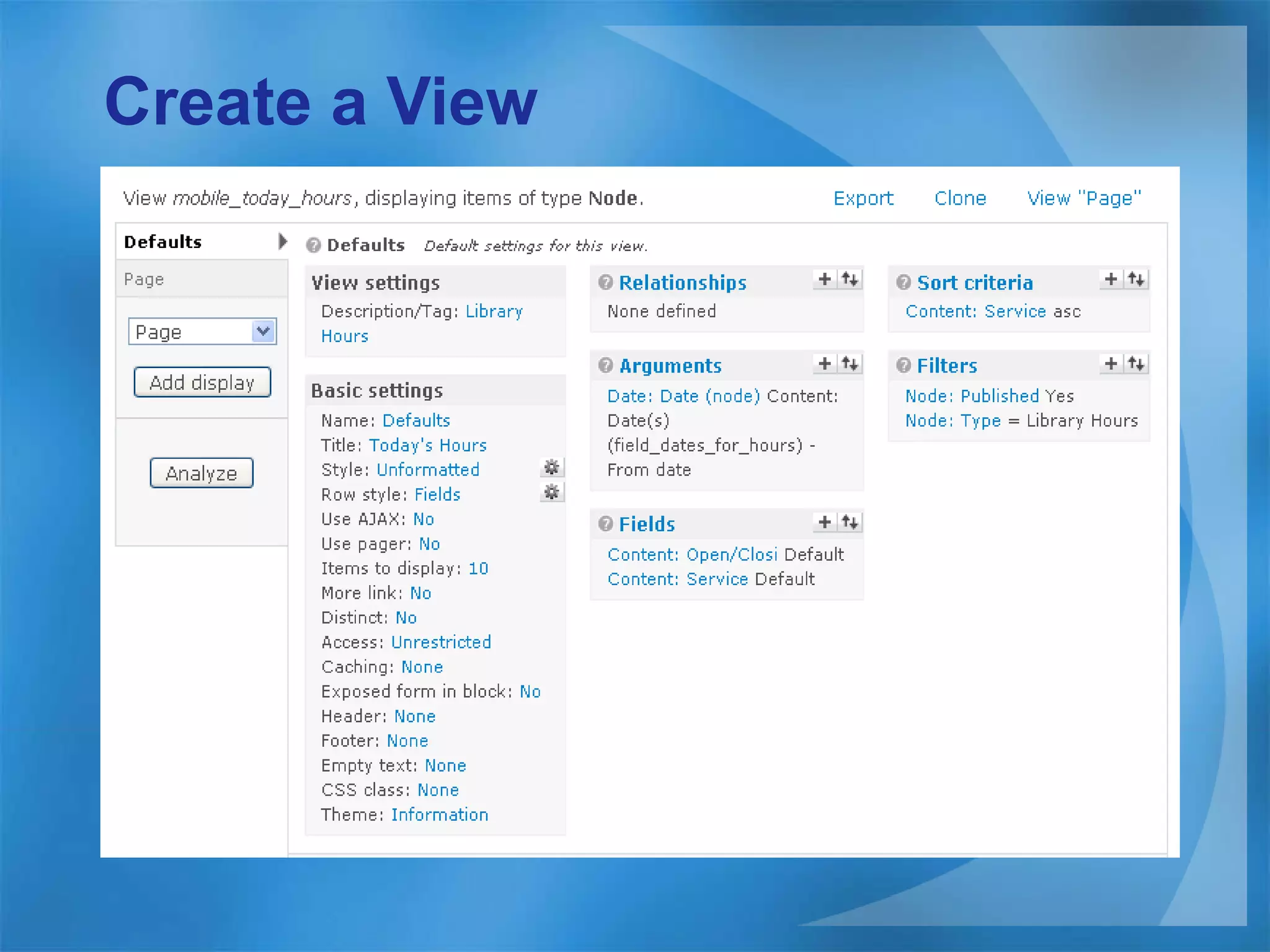Add a new field in Fields
Image resolution: width=1270 pixels, height=952 pixels.
coord(825,522)
